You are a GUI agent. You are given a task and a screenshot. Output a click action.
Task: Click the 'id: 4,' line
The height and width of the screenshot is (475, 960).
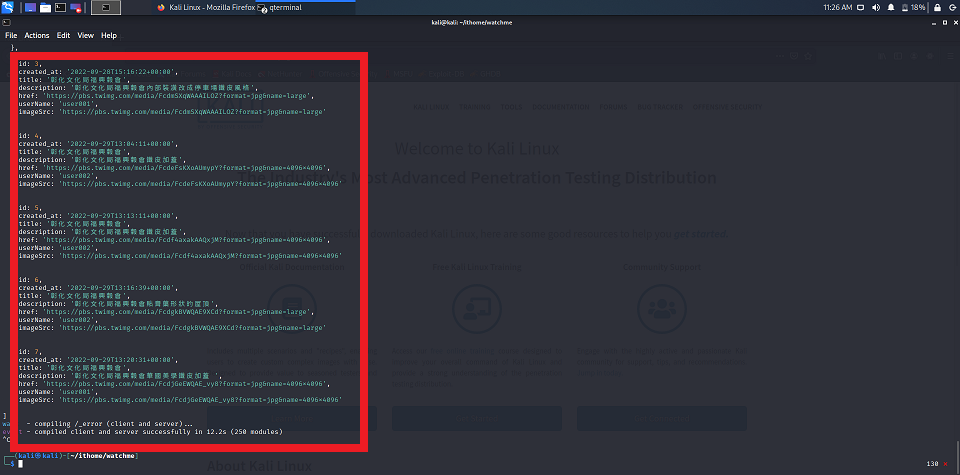(x=29, y=136)
